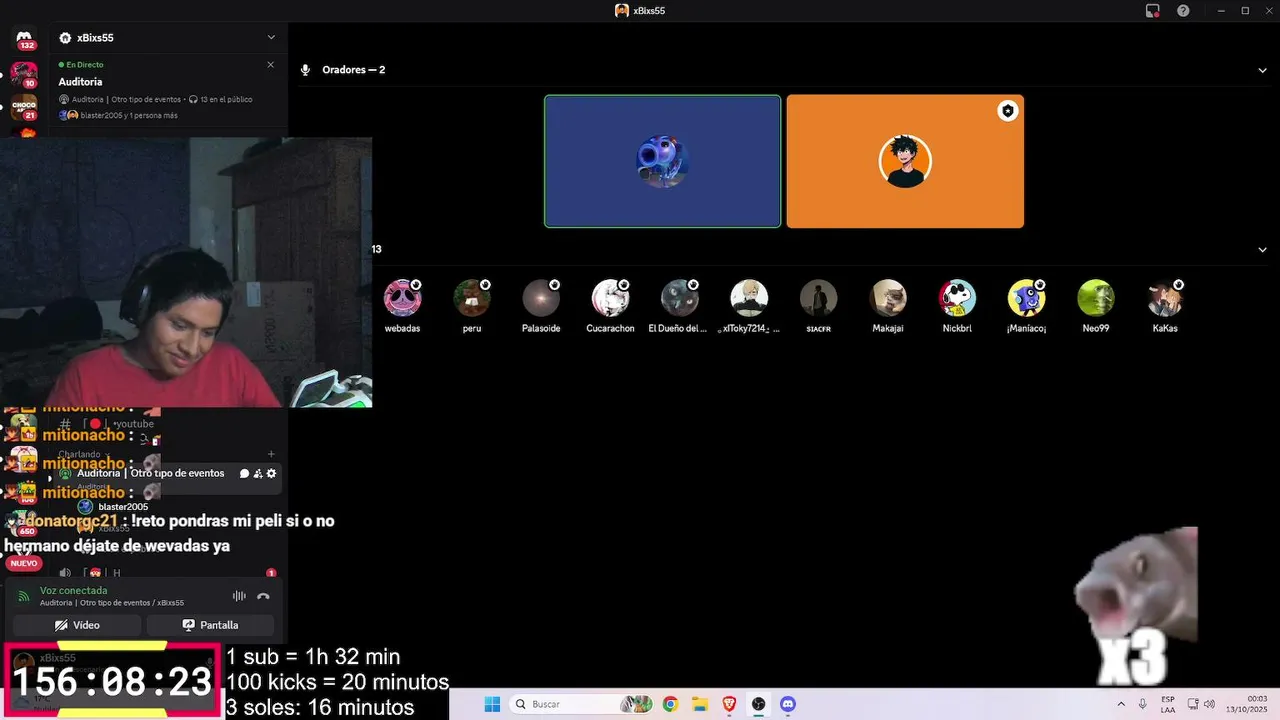Click audience member Neo99 avatar
1280x720 pixels.
tap(1096, 298)
